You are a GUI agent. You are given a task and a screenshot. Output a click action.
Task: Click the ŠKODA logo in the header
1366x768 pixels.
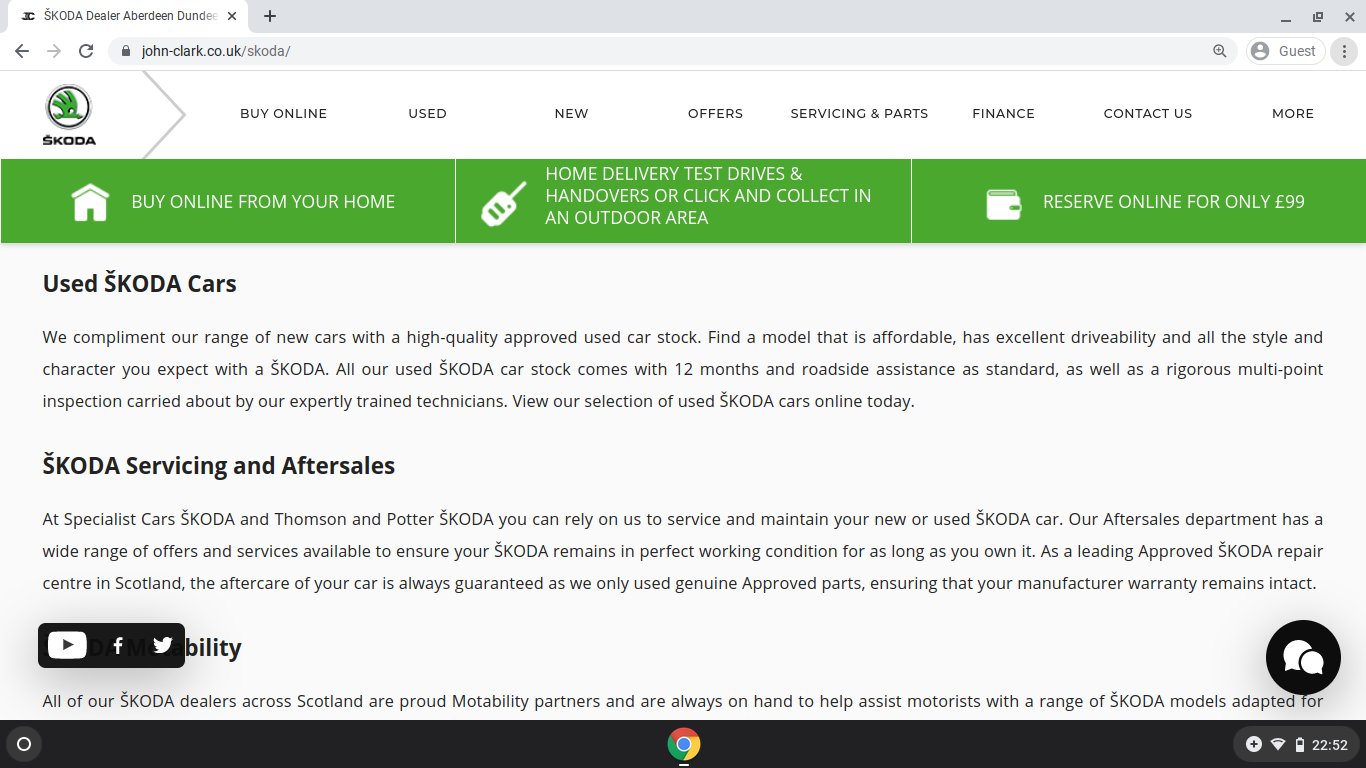(x=69, y=115)
